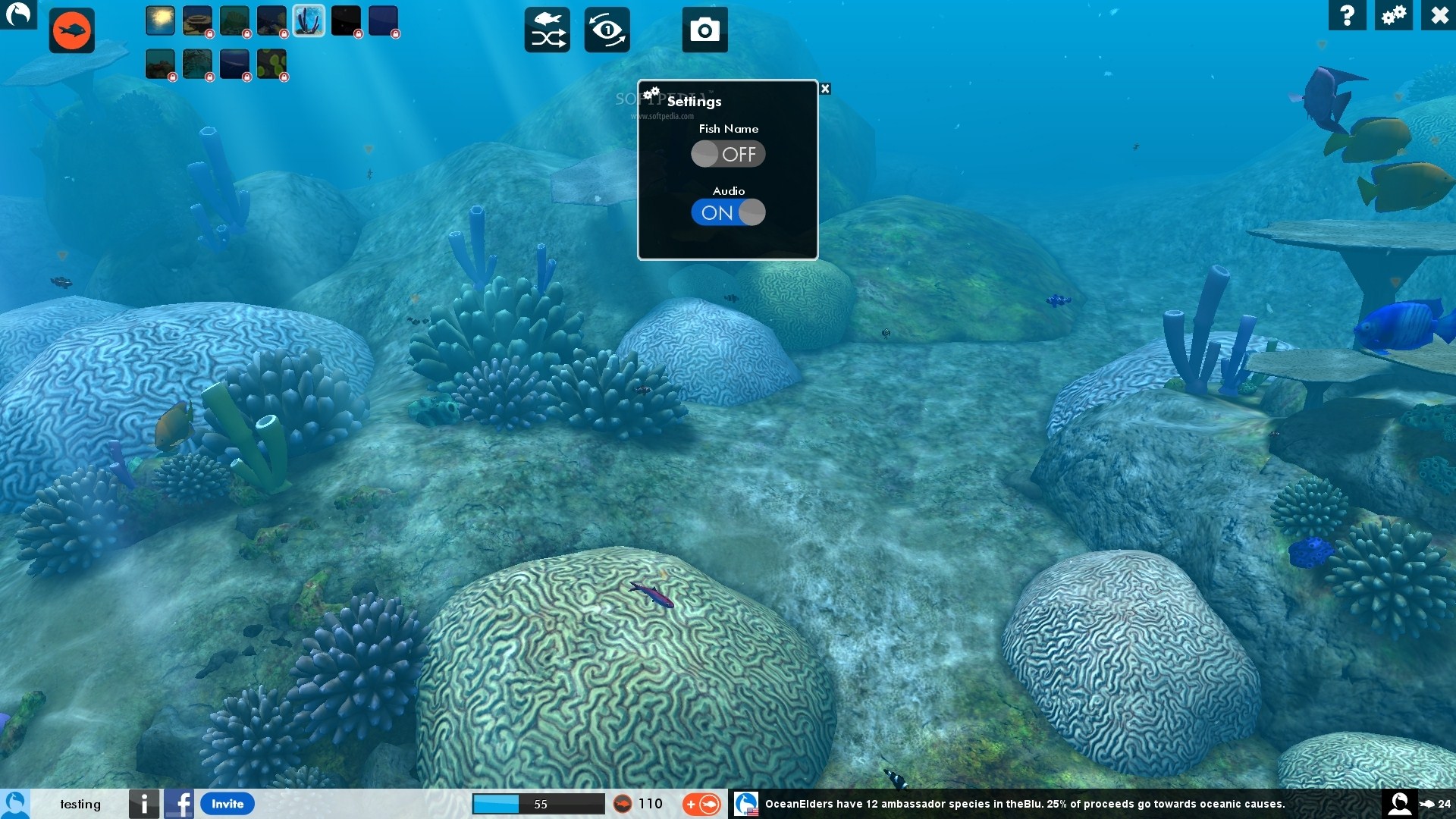Screen dimensions: 1456x819
Task: Open the orange fish collection button
Action: tap(72, 30)
